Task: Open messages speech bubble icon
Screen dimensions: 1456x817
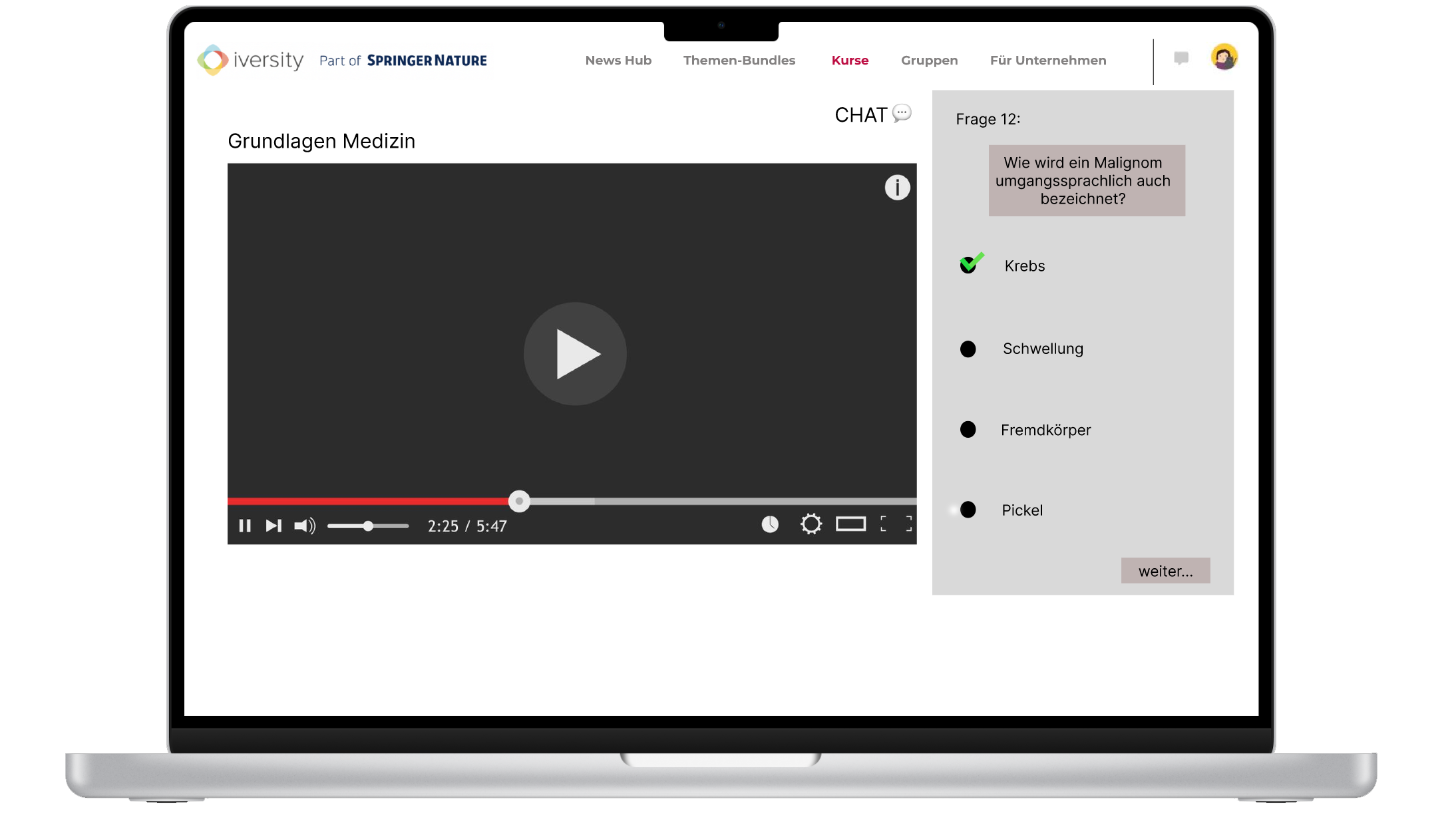Action: [x=1181, y=59]
